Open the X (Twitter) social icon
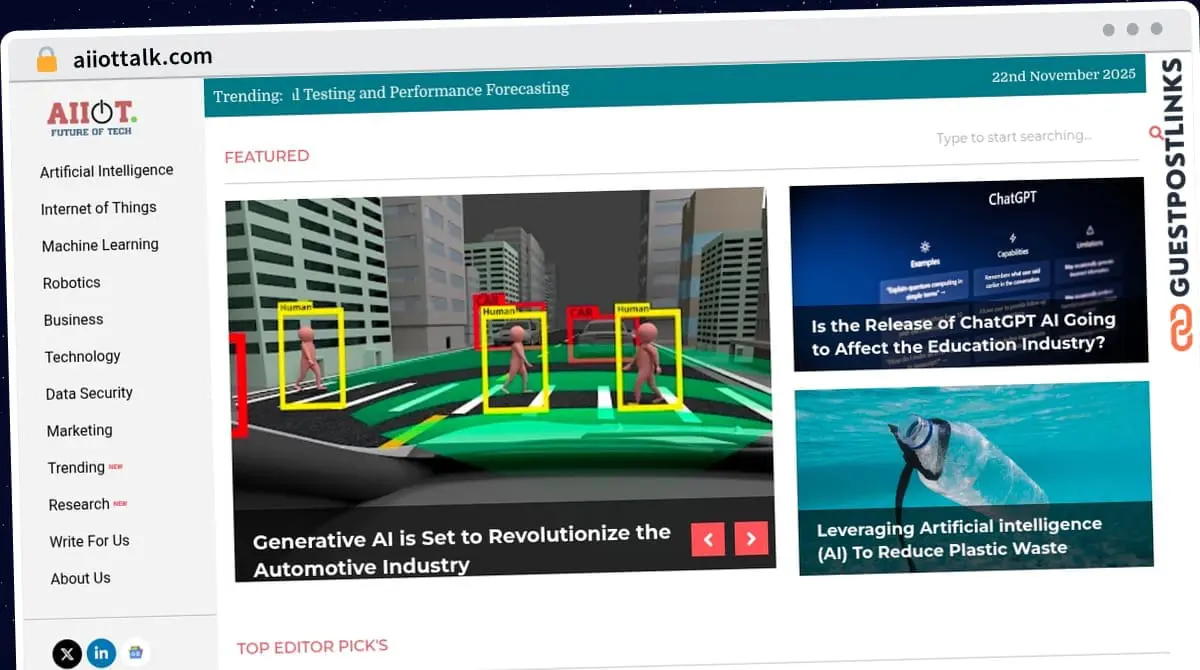The width and height of the screenshot is (1200, 670). coord(67,654)
